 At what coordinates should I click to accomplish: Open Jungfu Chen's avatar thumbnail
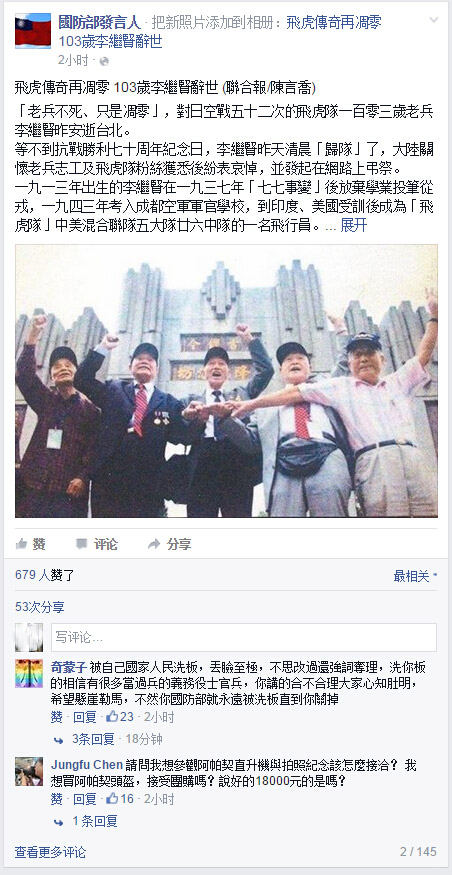point(28,771)
